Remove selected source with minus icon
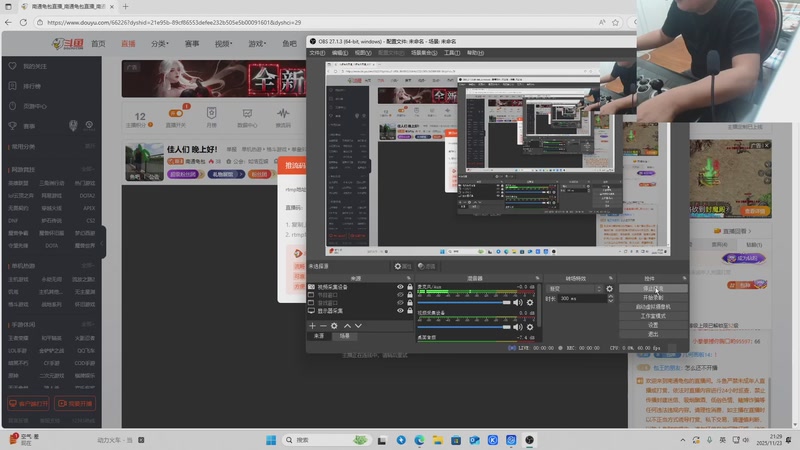 click(323, 326)
